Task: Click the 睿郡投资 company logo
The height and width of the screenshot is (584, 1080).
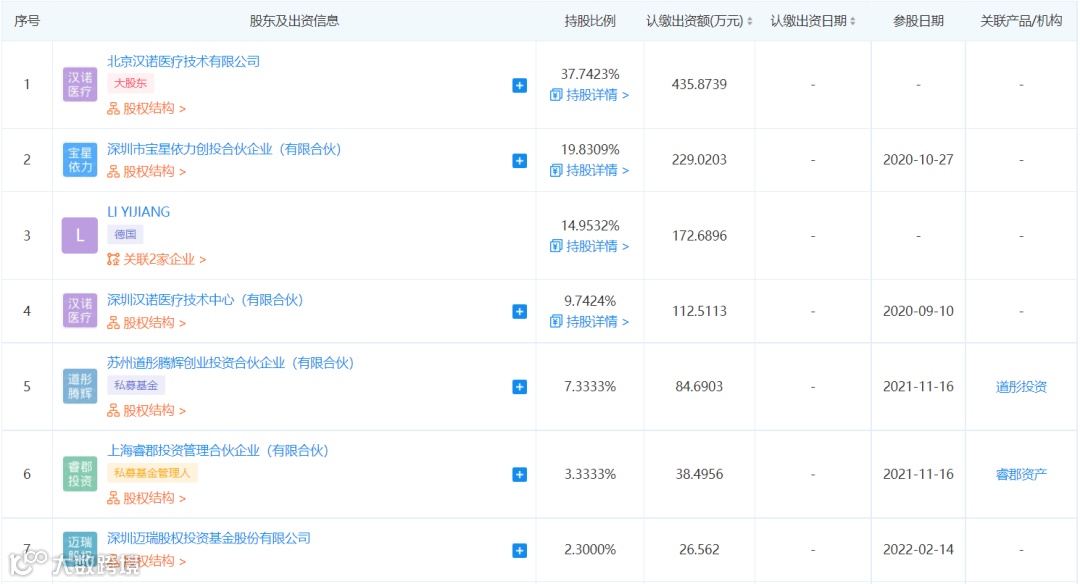Action: coord(80,474)
